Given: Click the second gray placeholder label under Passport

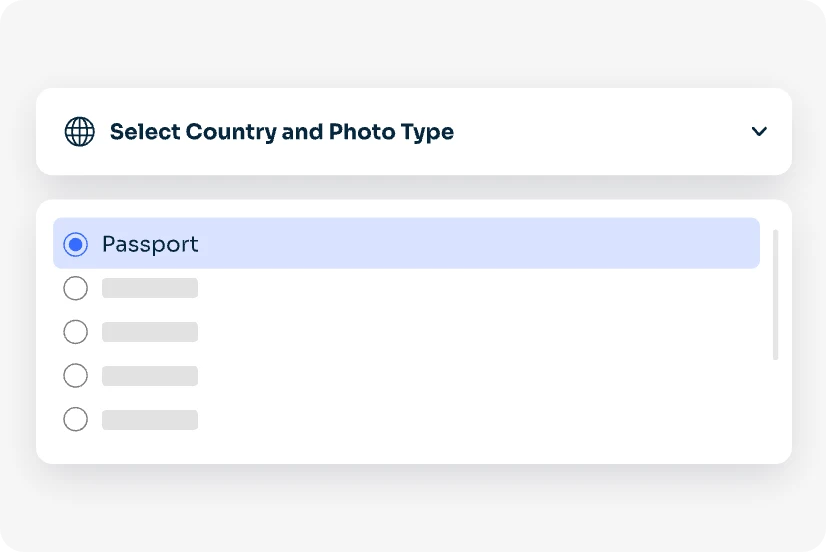Looking at the screenshot, I should tap(150, 332).
